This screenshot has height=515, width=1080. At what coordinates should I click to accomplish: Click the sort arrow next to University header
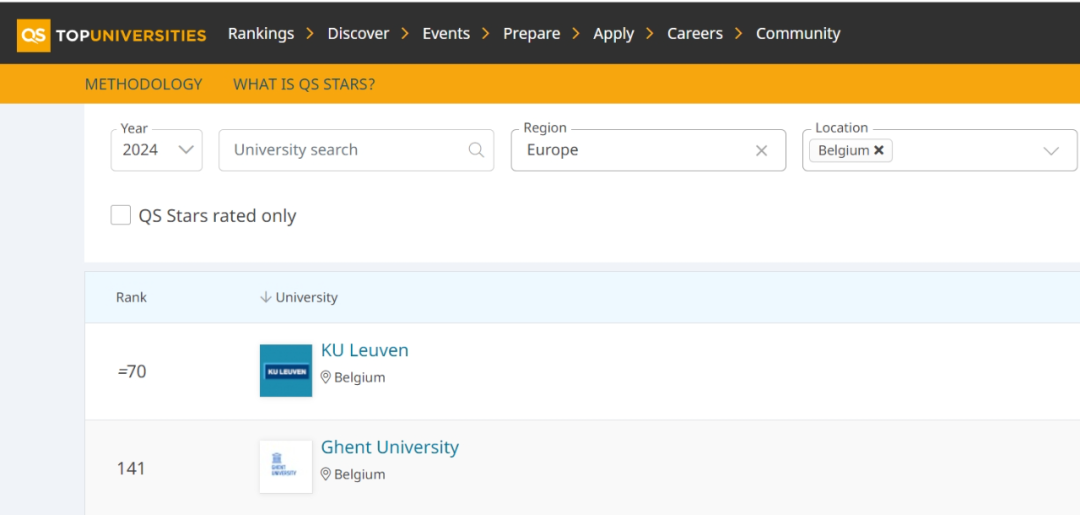coord(265,297)
